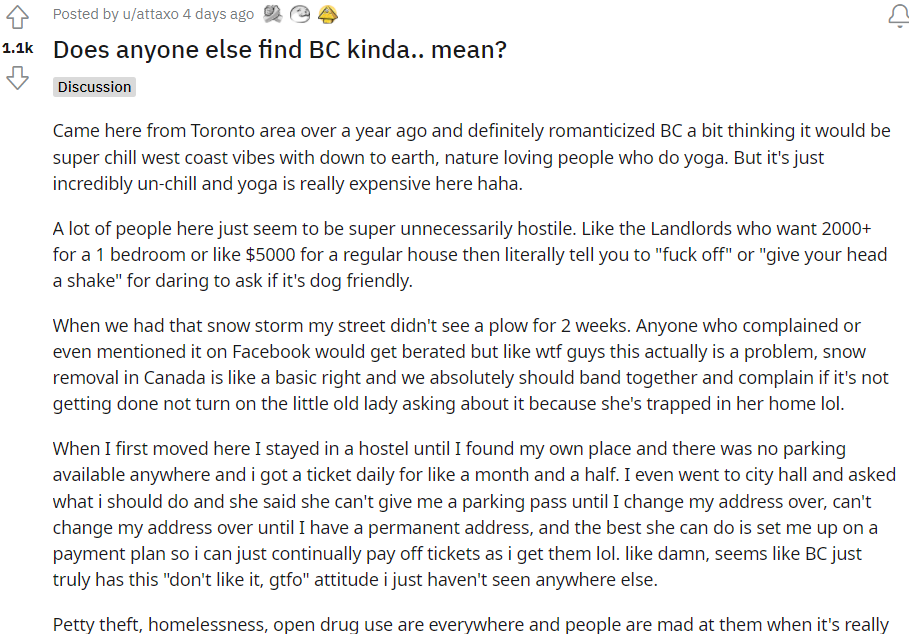This screenshot has width=909, height=634.
Task: Downvote the post about BC
Action: point(17,78)
